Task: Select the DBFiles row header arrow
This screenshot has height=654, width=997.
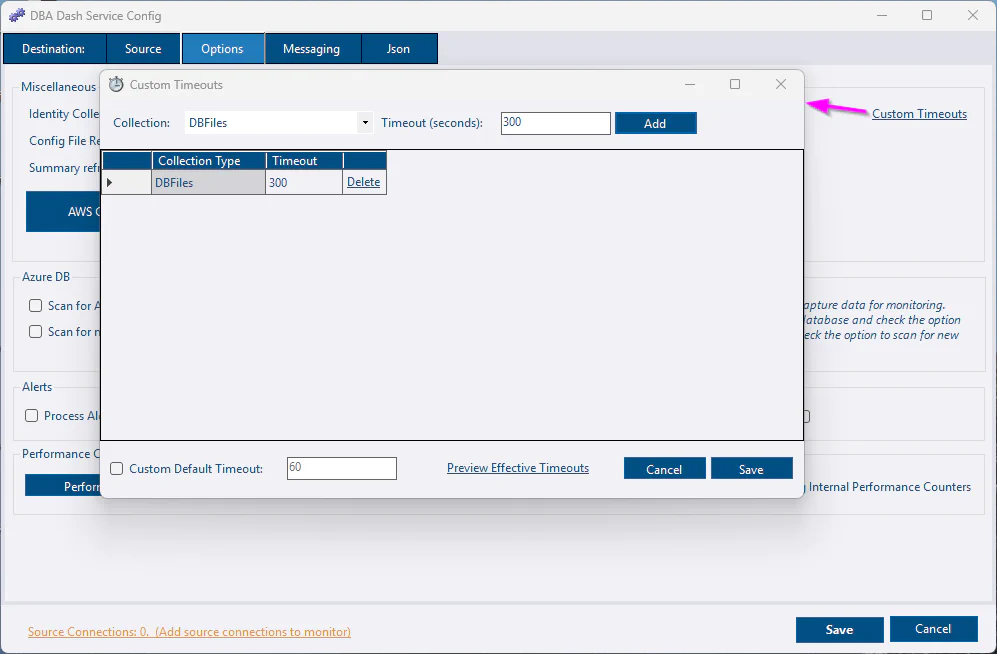Action: pos(110,182)
